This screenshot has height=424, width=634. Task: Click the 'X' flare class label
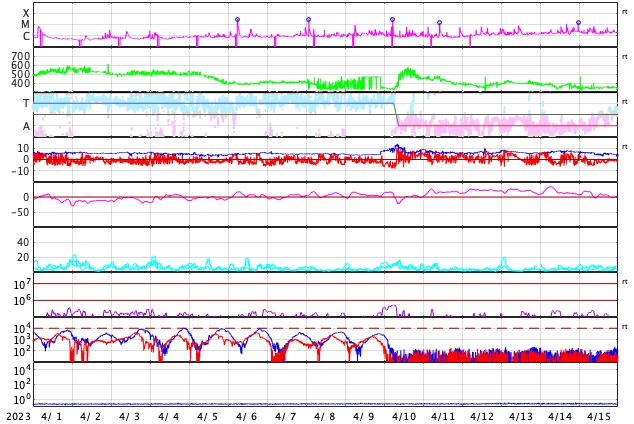pyautogui.click(x=26, y=13)
